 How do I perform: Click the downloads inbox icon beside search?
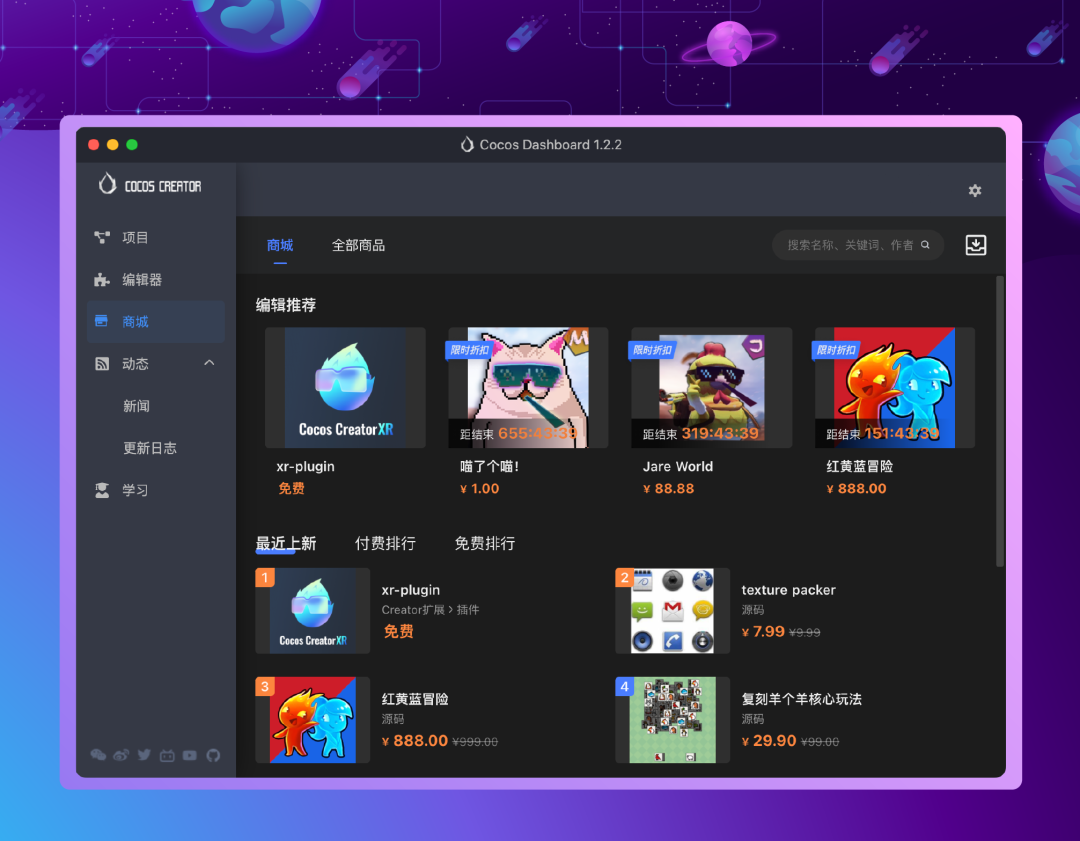click(x=976, y=245)
